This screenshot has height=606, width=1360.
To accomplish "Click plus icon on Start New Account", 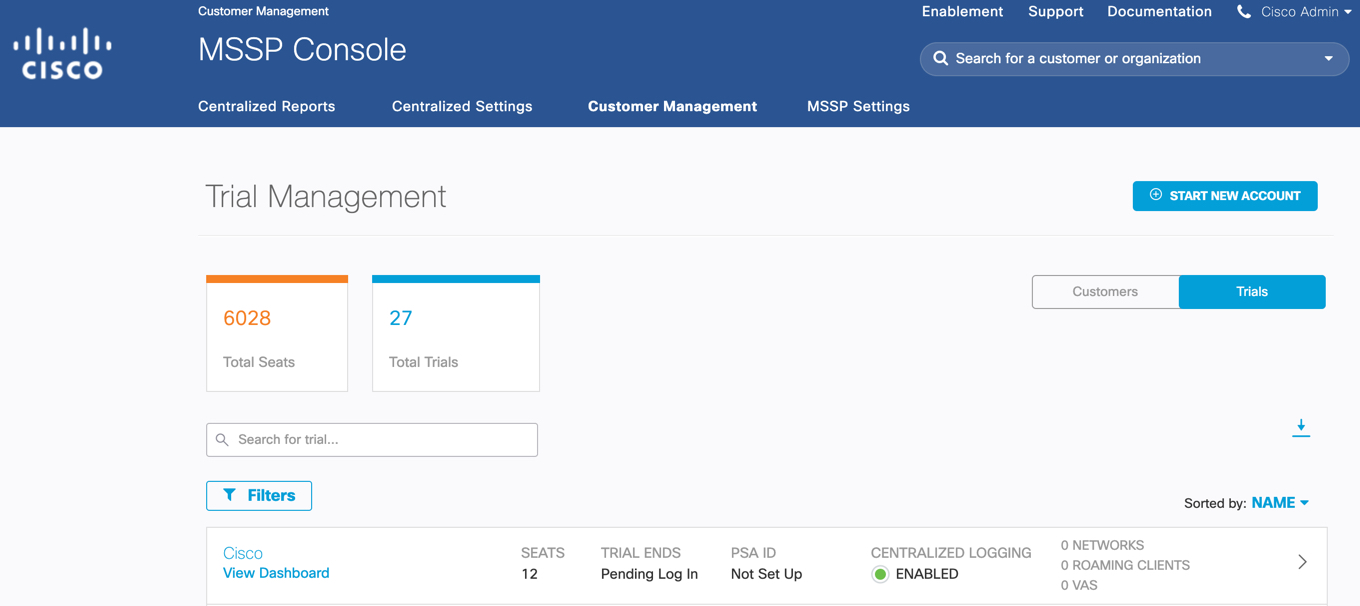I will pos(1155,195).
